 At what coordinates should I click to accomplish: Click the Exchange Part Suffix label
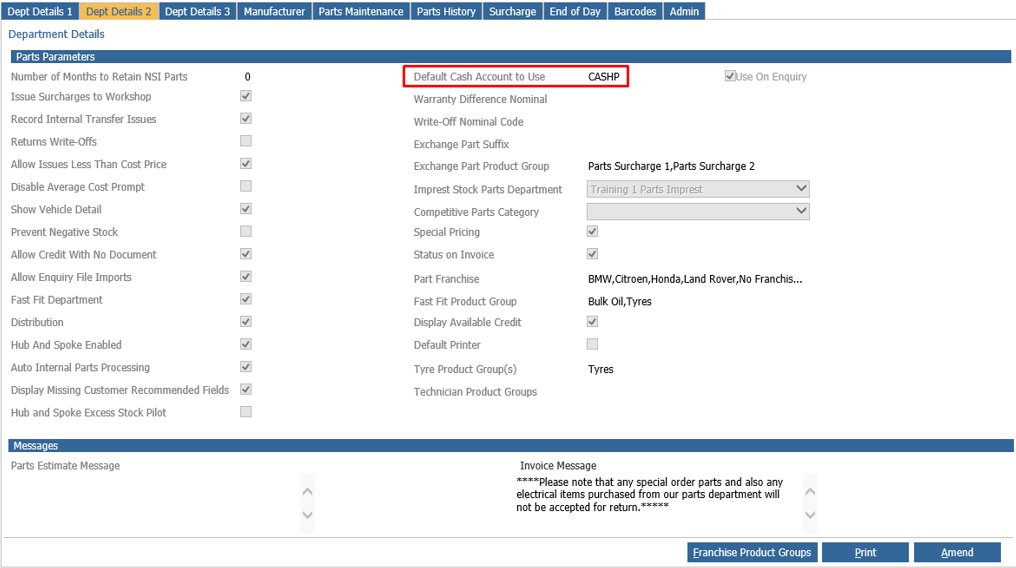click(x=461, y=144)
